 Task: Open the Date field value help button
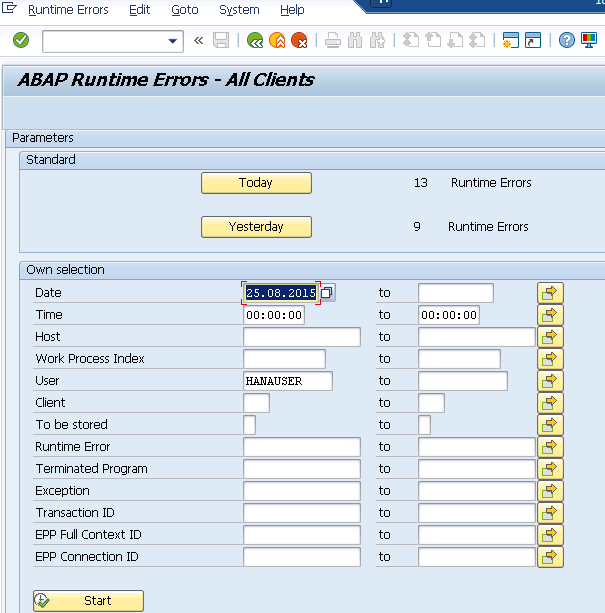point(327,293)
